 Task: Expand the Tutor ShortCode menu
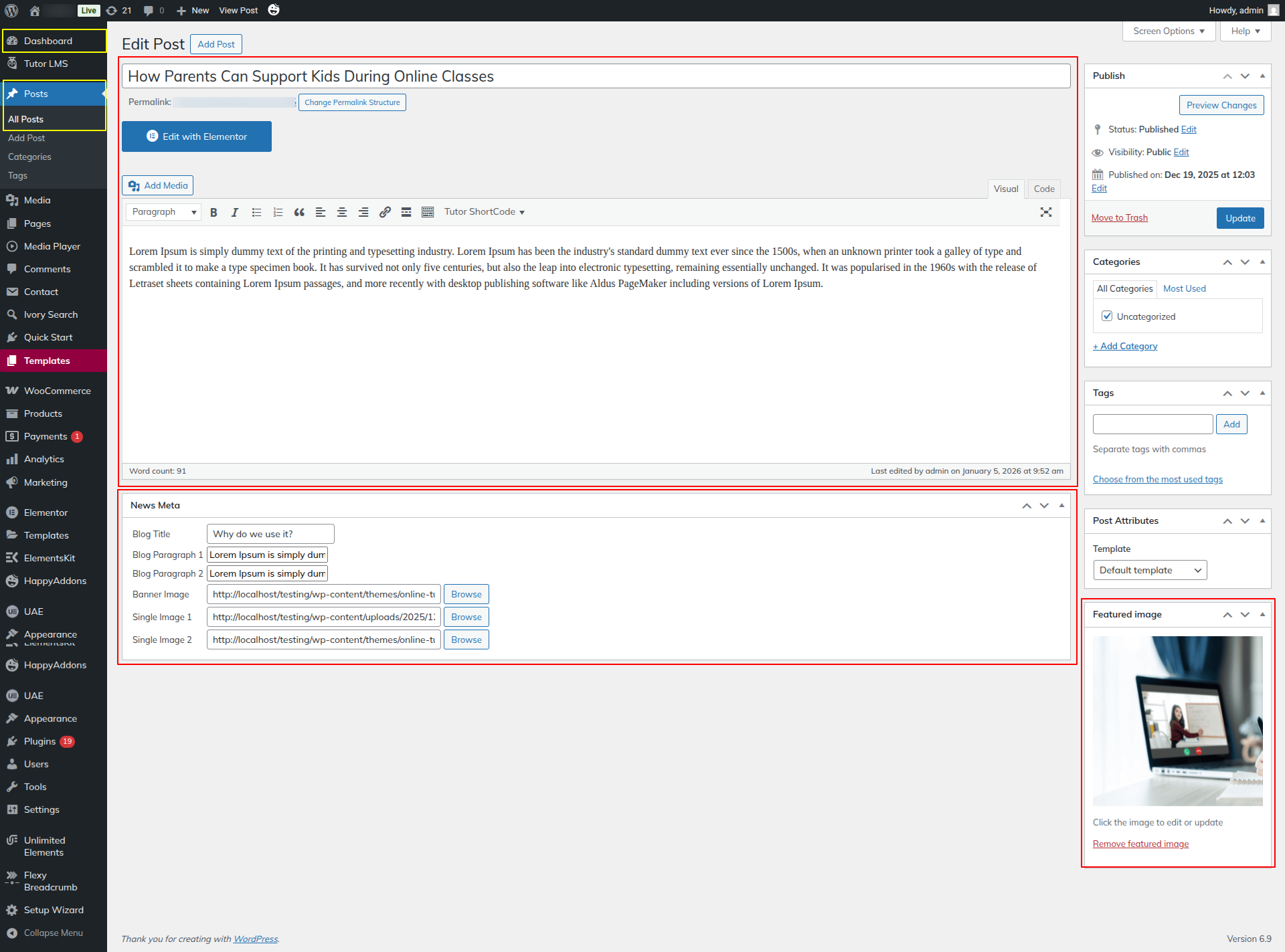(x=485, y=212)
